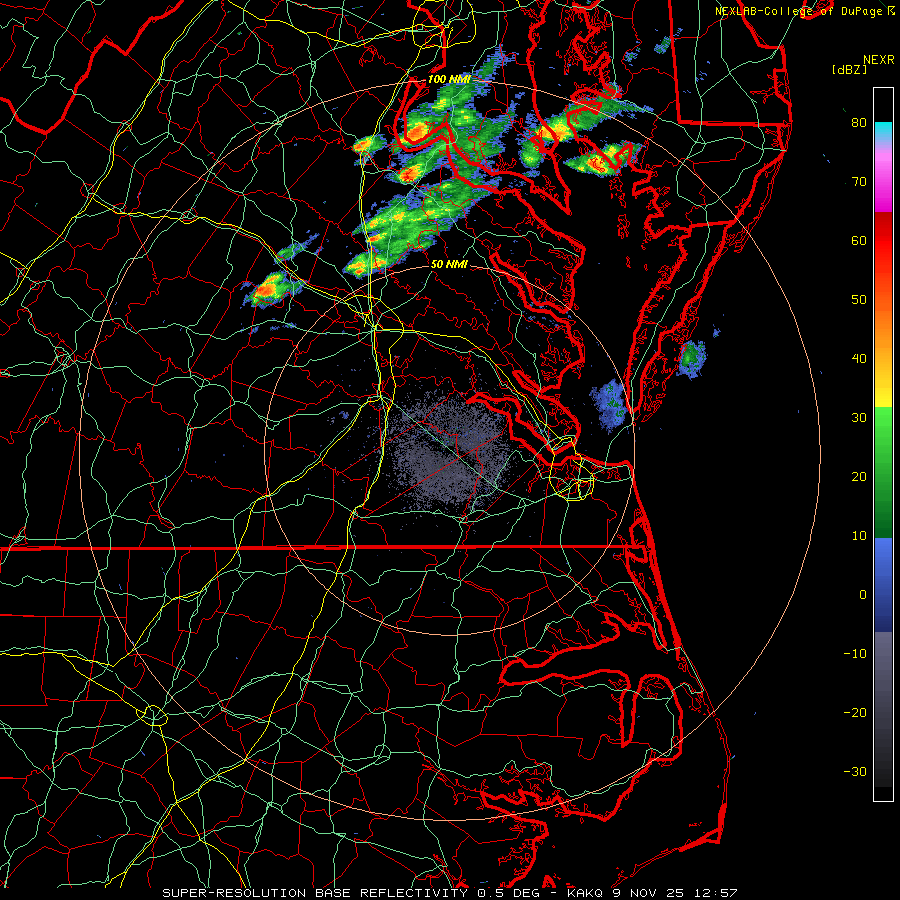
Task: Click the 20 dBZ scale value
Action: [x=859, y=477]
